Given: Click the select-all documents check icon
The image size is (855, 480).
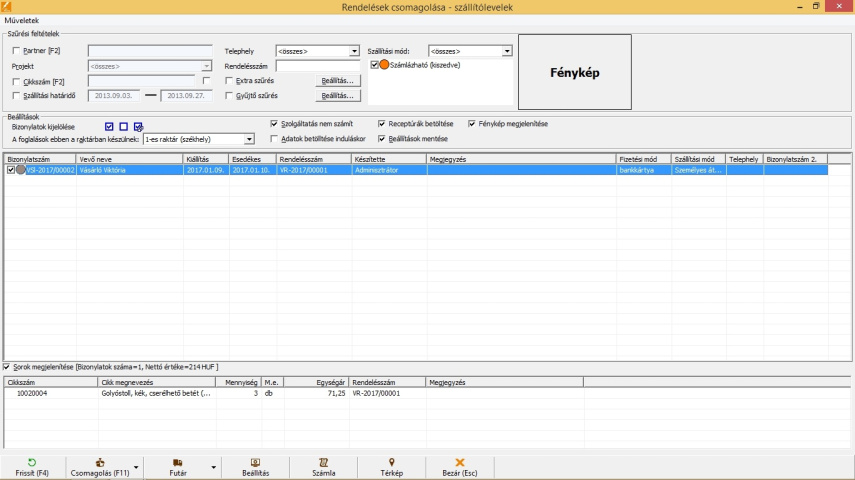Looking at the screenshot, I should (109, 126).
